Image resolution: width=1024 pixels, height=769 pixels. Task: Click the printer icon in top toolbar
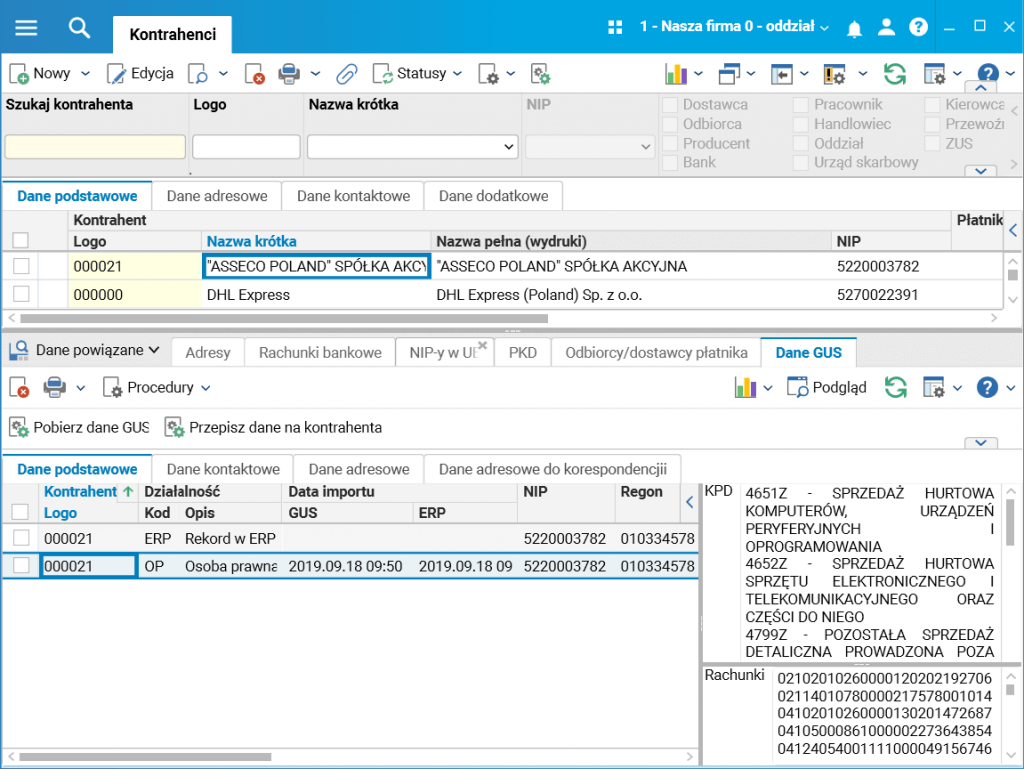click(289, 74)
